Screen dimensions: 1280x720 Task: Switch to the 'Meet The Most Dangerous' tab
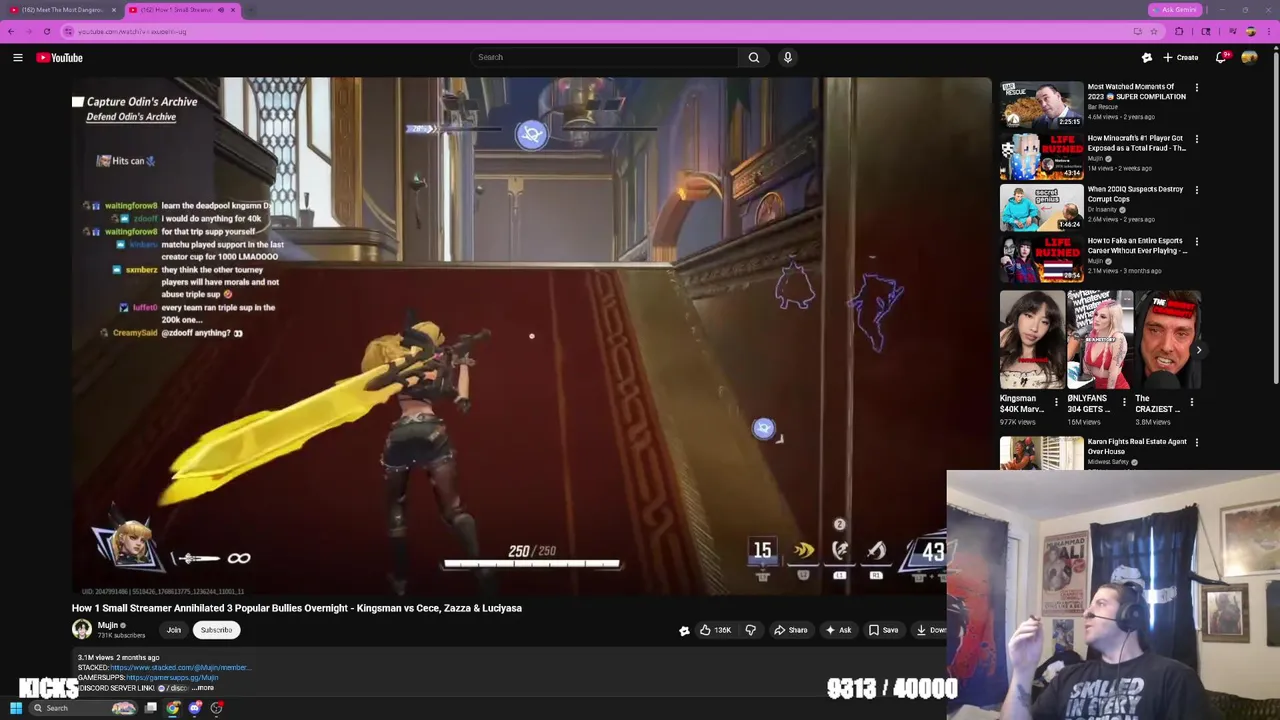point(60,10)
